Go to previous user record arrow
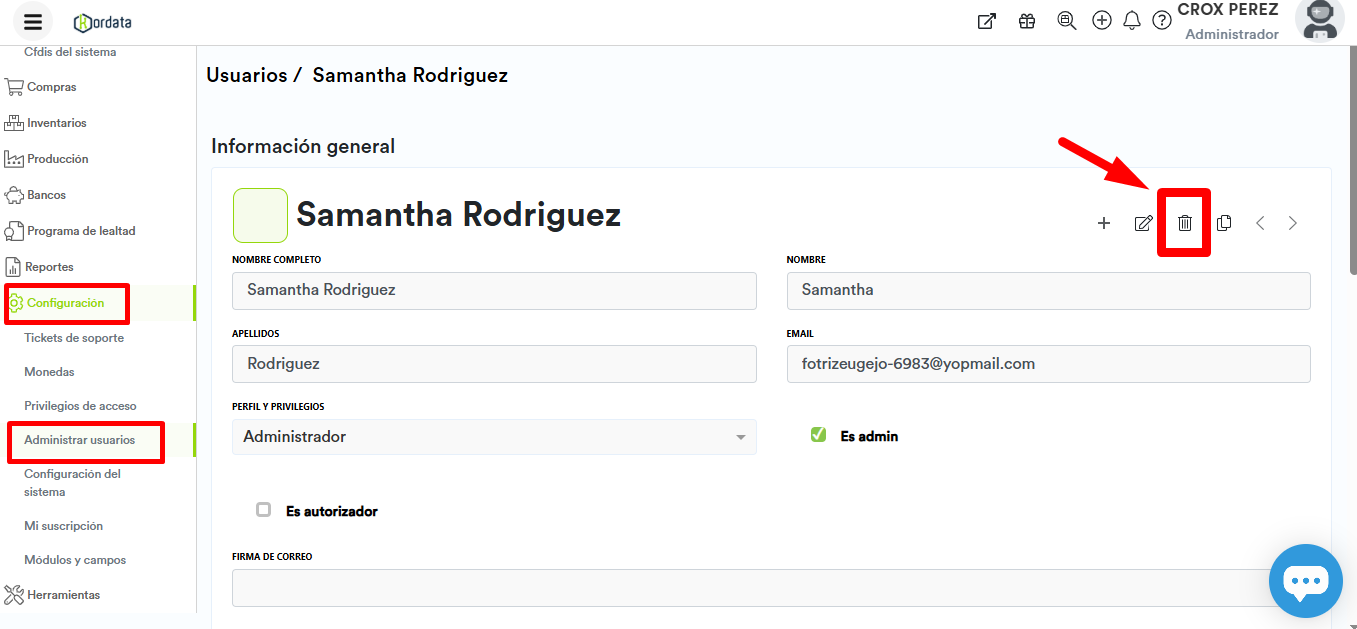Viewport: 1357px width, 629px height. coord(1260,223)
